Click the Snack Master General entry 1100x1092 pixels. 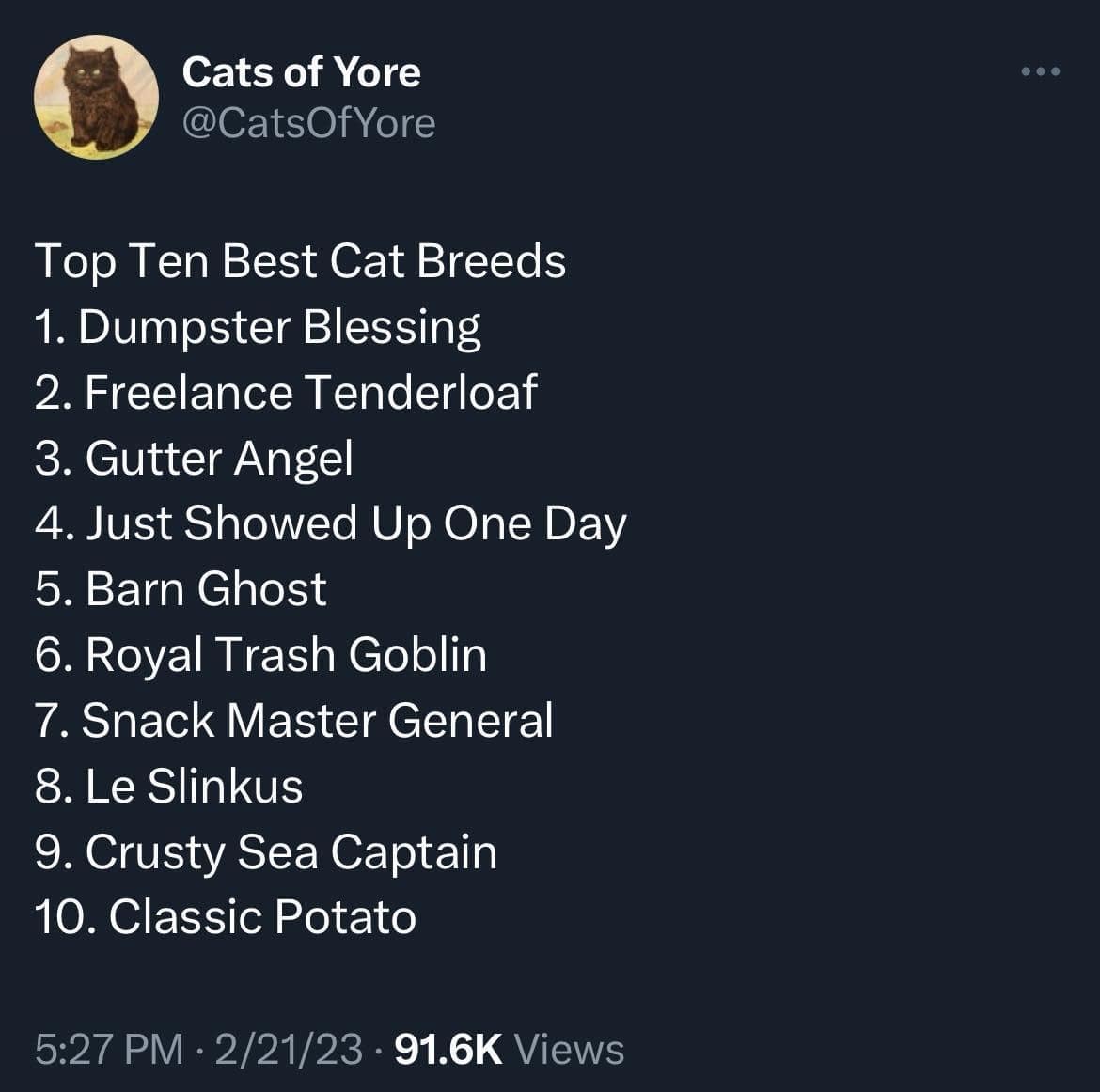[x=295, y=721]
